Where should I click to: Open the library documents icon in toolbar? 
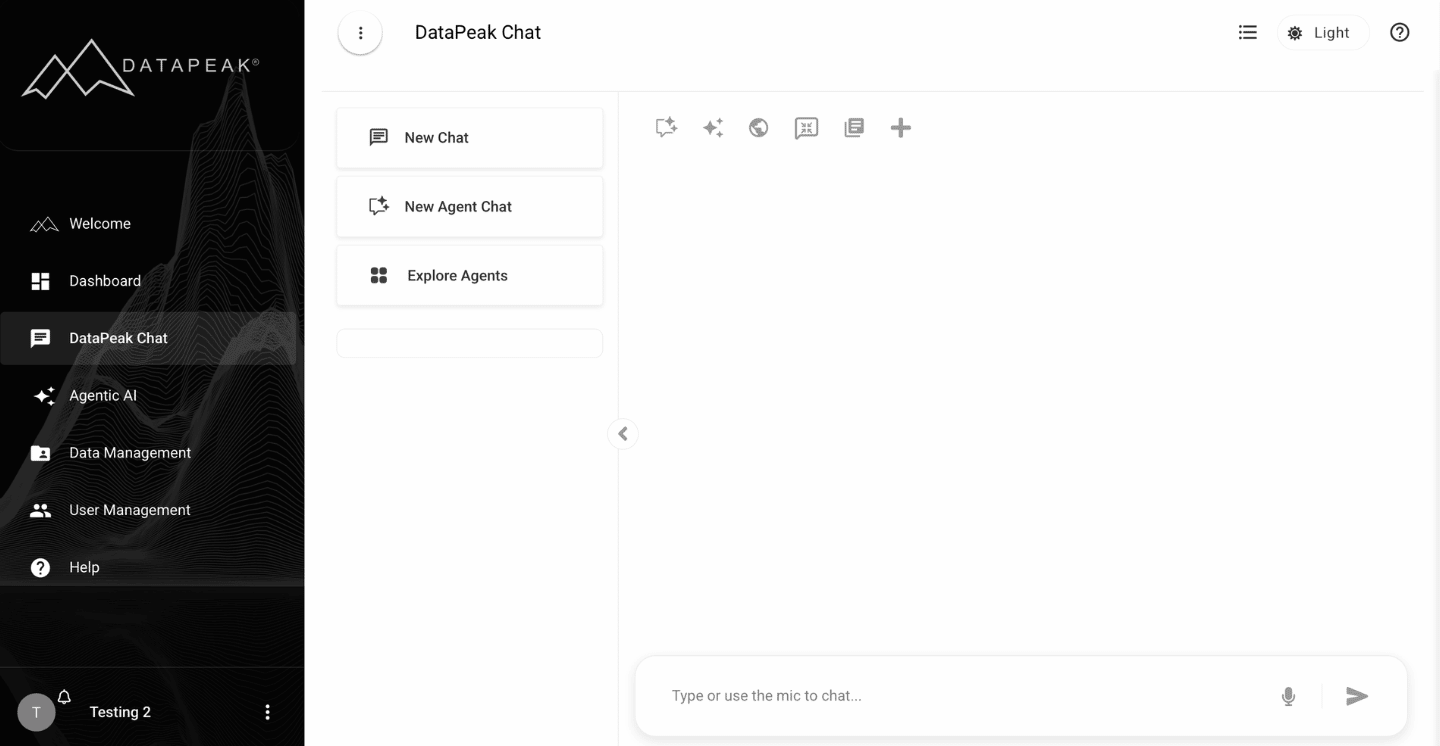coord(854,127)
